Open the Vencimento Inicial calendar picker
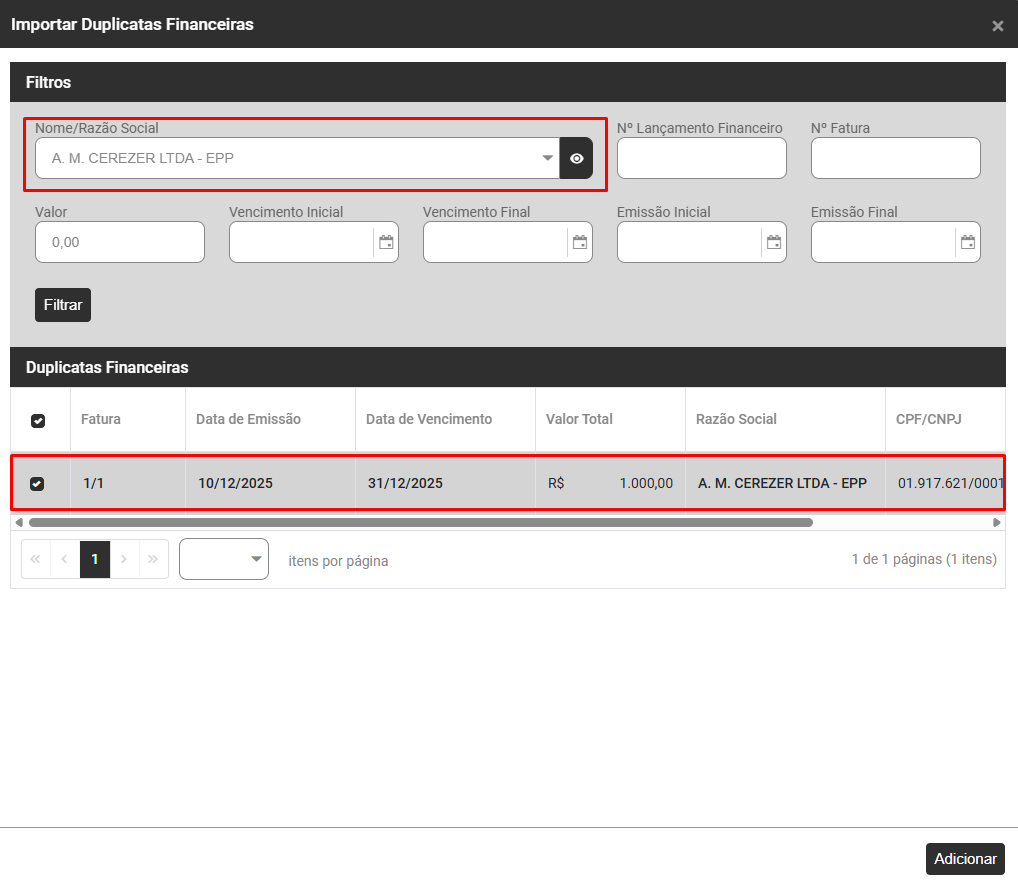Screen dimensions: 1018x886 tap(385, 242)
